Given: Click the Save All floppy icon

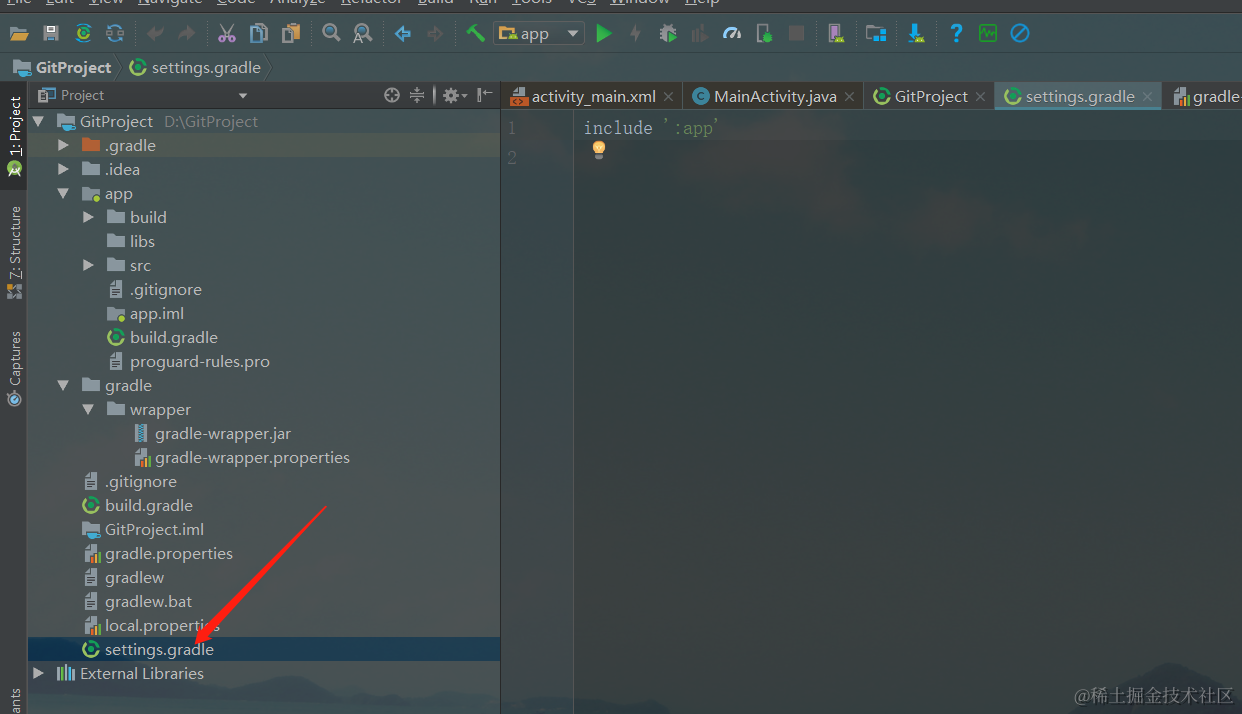Looking at the screenshot, I should [51, 34].
